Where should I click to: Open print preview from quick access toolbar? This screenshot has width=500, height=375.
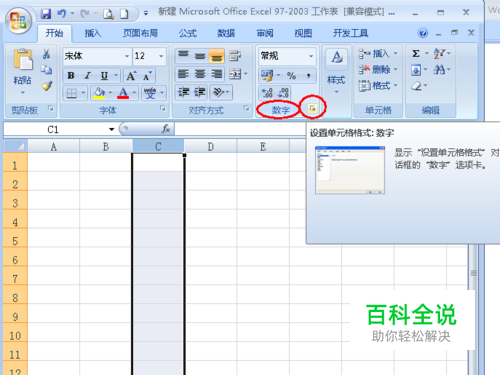click(108, 14)
